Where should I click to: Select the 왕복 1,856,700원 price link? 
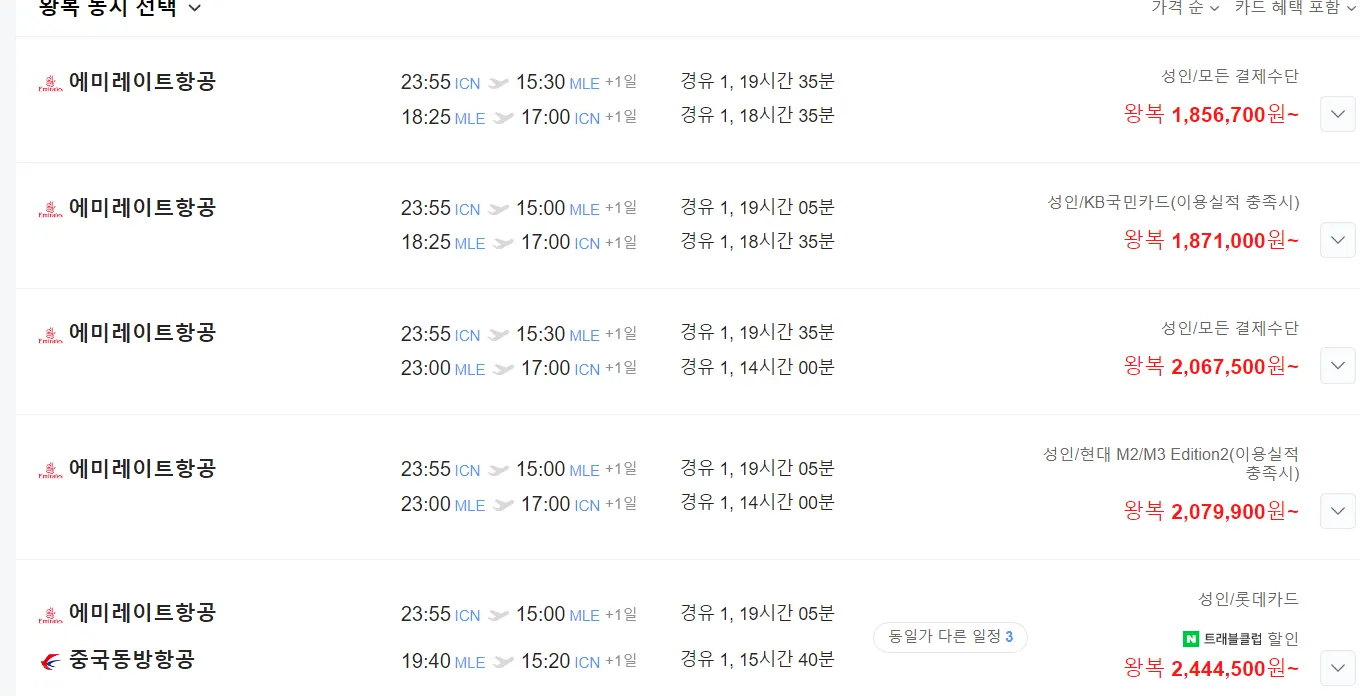pos(1211,114)
